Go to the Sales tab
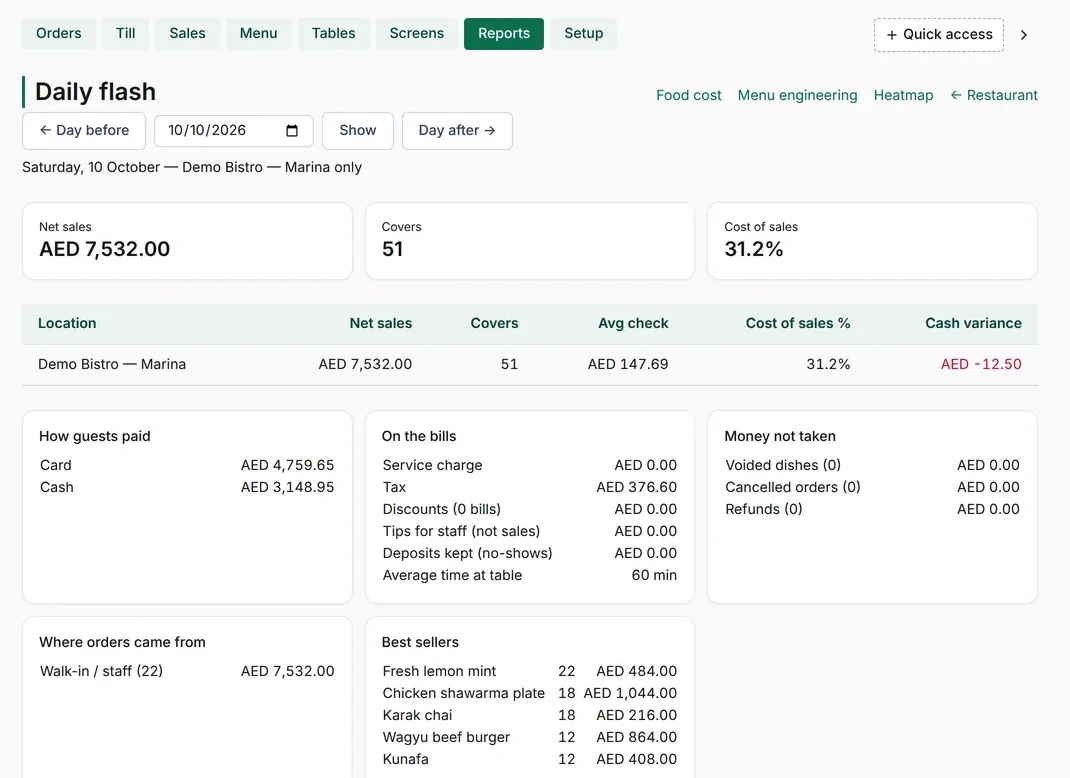The width and height of the screenshot is (1070, 778). coord(188,33)
